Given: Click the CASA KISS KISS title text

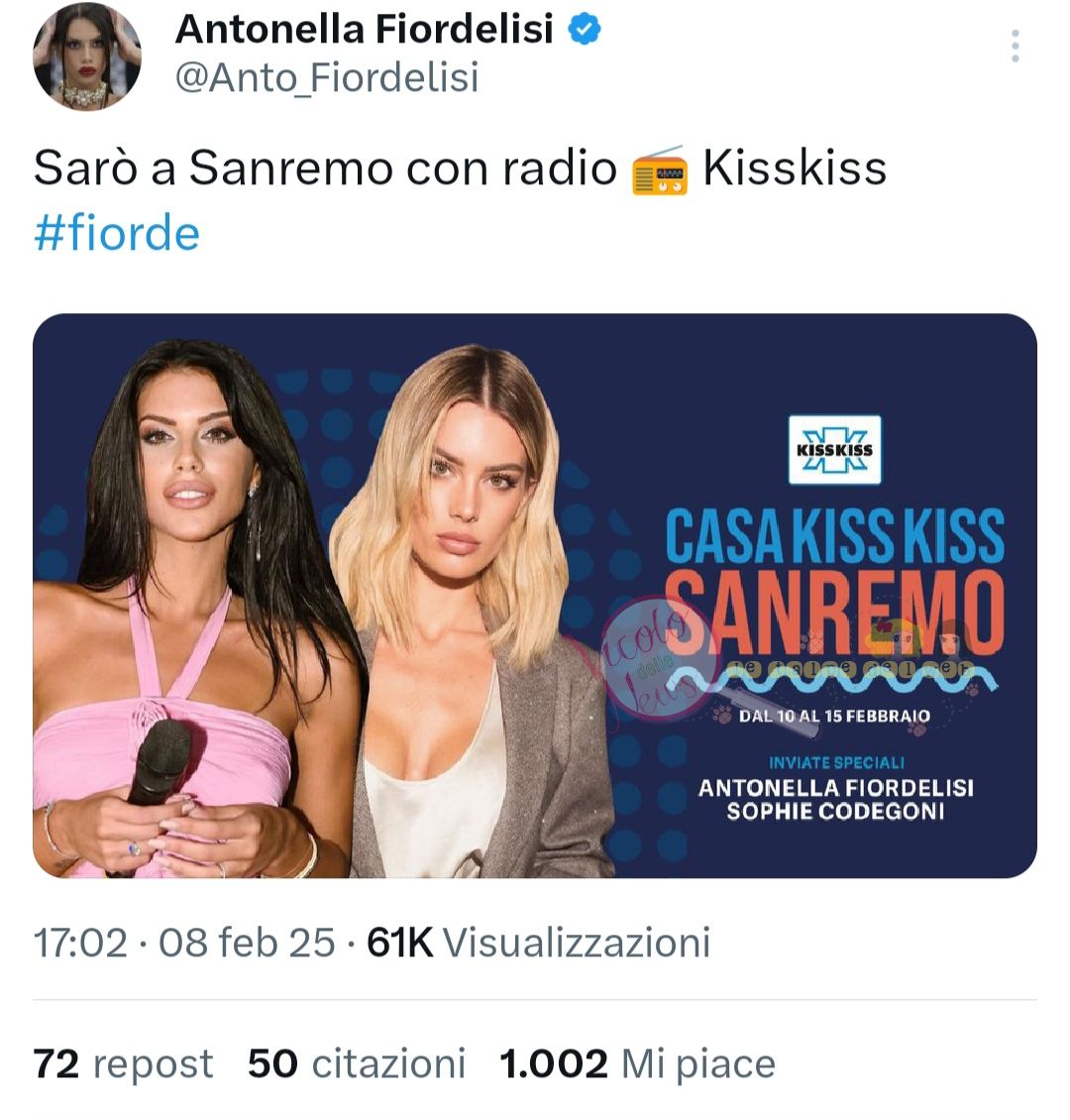Looking at the screenshot, I should click(x=834, y=535).
